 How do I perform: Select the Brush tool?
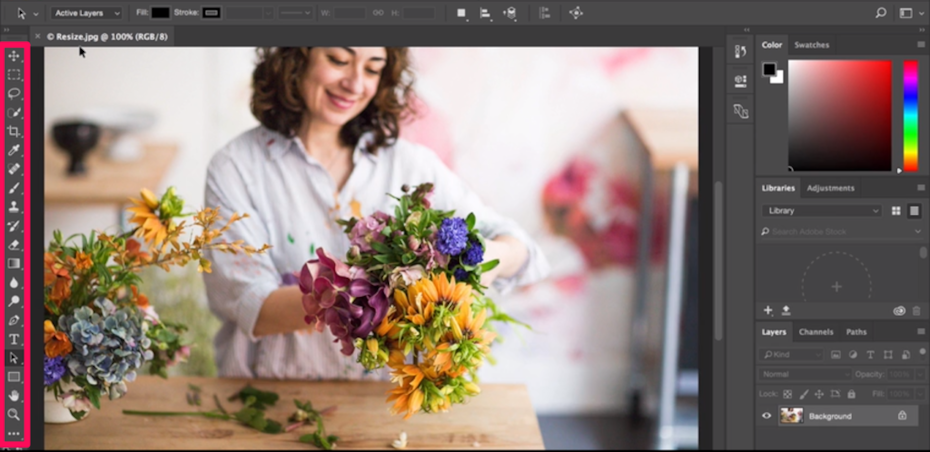click(x=14, y=188)
